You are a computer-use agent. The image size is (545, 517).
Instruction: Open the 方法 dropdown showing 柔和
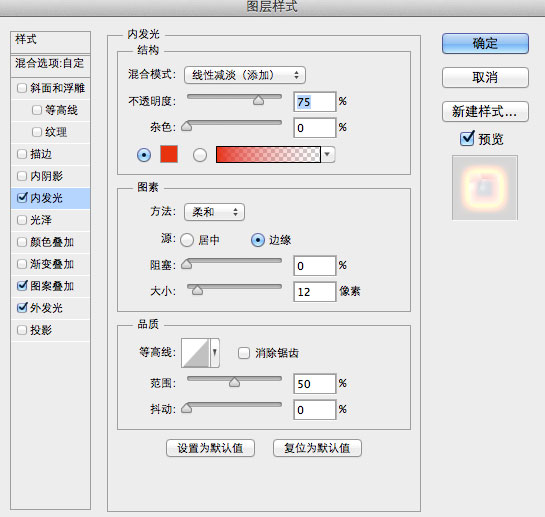click(214, 212)
